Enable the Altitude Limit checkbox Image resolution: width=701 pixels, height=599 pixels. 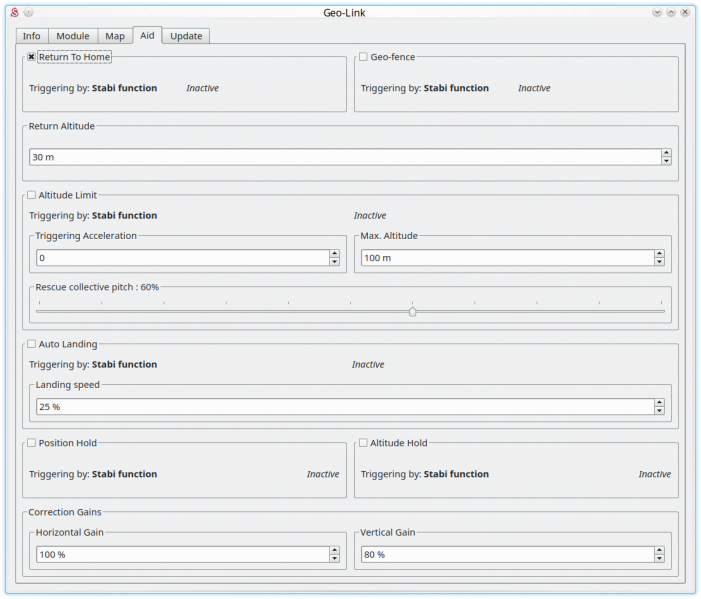pyautogui.click(x=32, y=195)
